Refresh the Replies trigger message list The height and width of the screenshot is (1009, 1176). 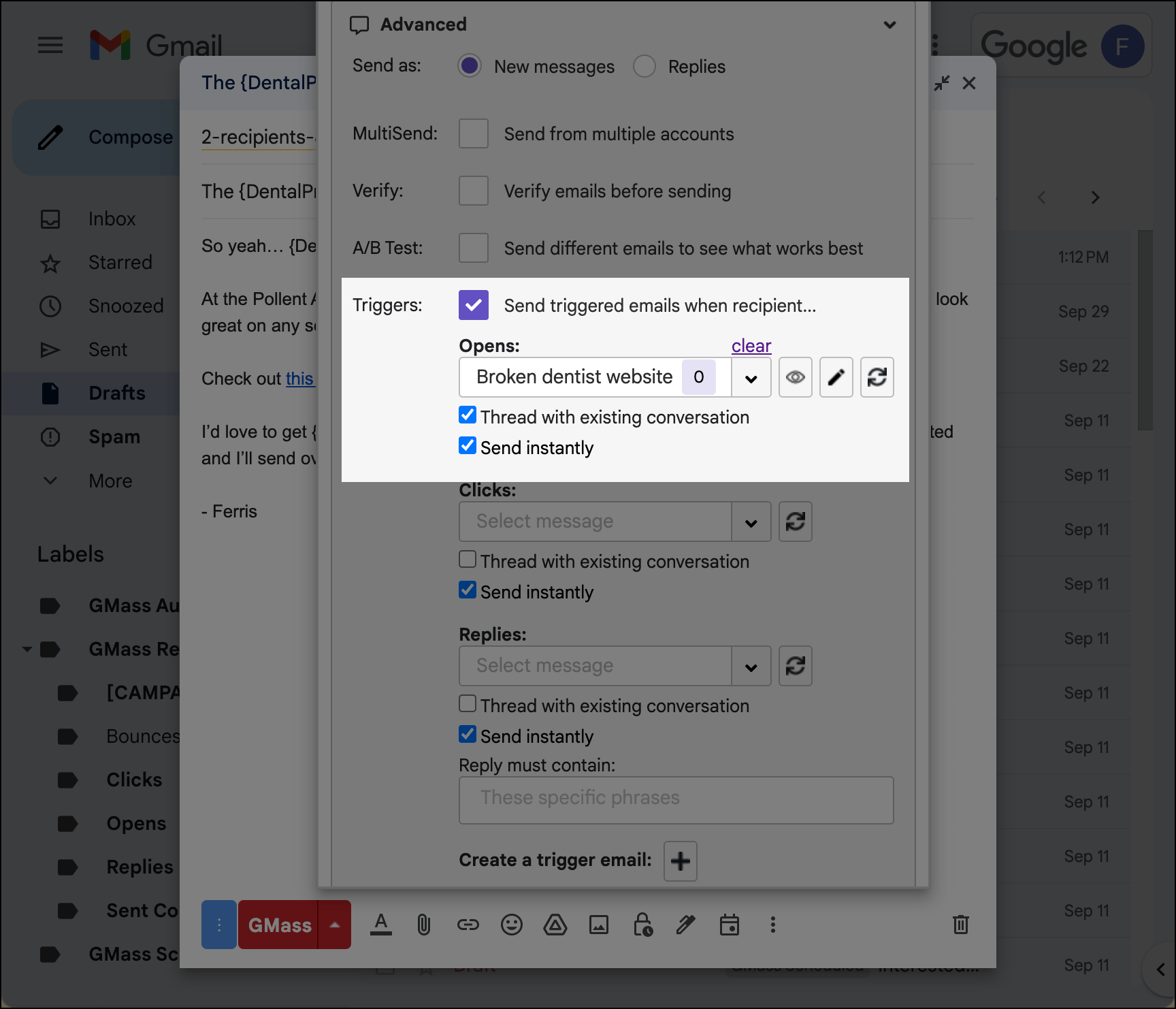pyautogui.click(x=796, y=666)
